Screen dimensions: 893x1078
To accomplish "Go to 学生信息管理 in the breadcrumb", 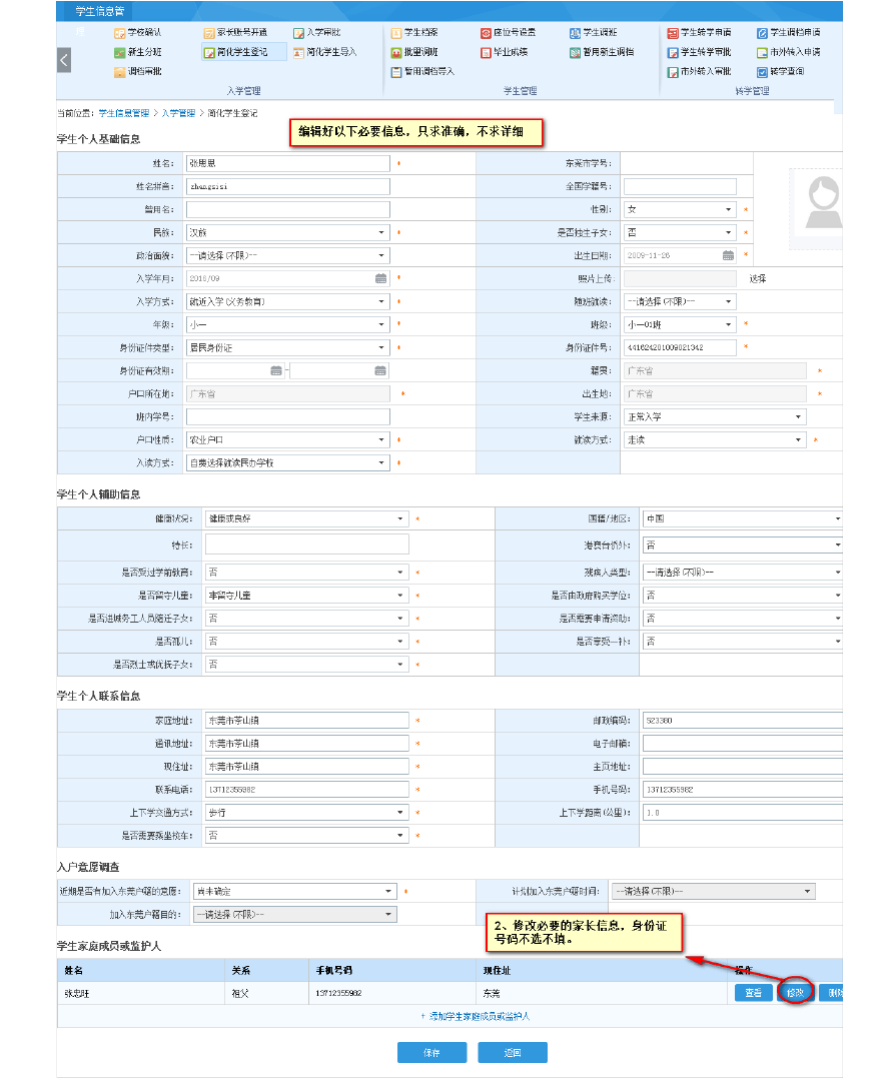I will (124, 113).
